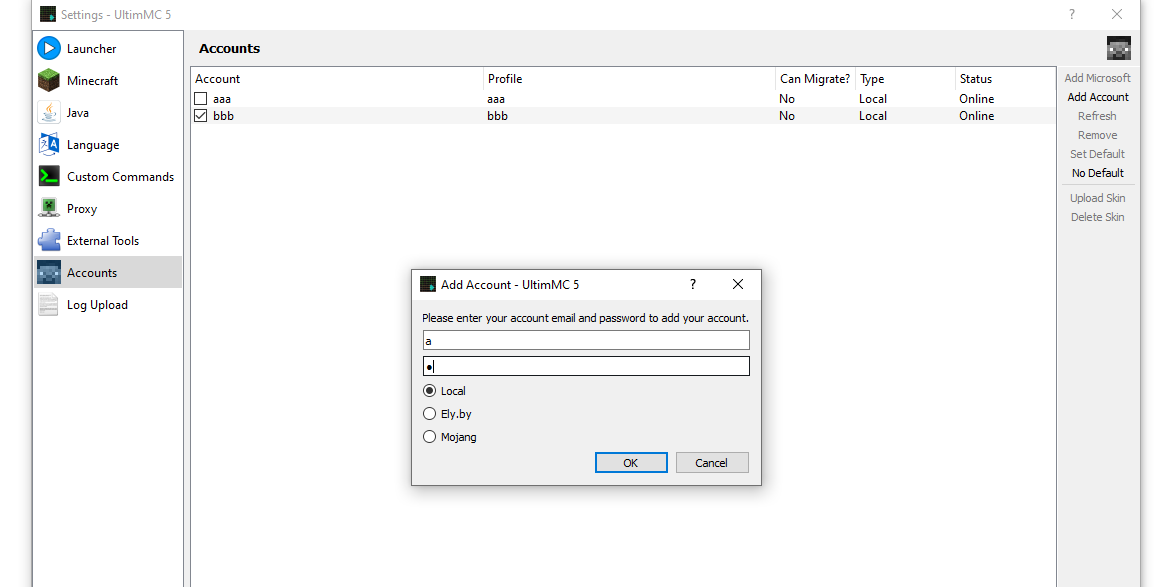Click Upload Skin button

tap(1098, 198)
